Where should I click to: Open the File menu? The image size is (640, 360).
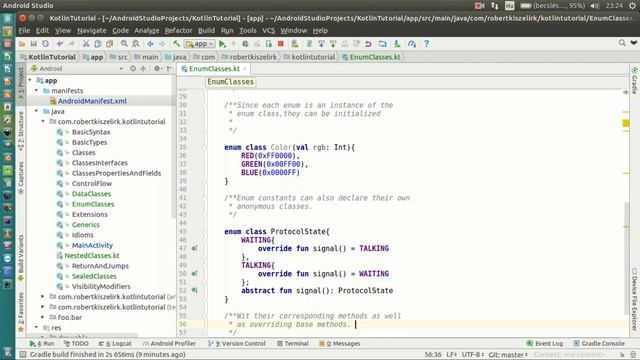pos(24,31)
